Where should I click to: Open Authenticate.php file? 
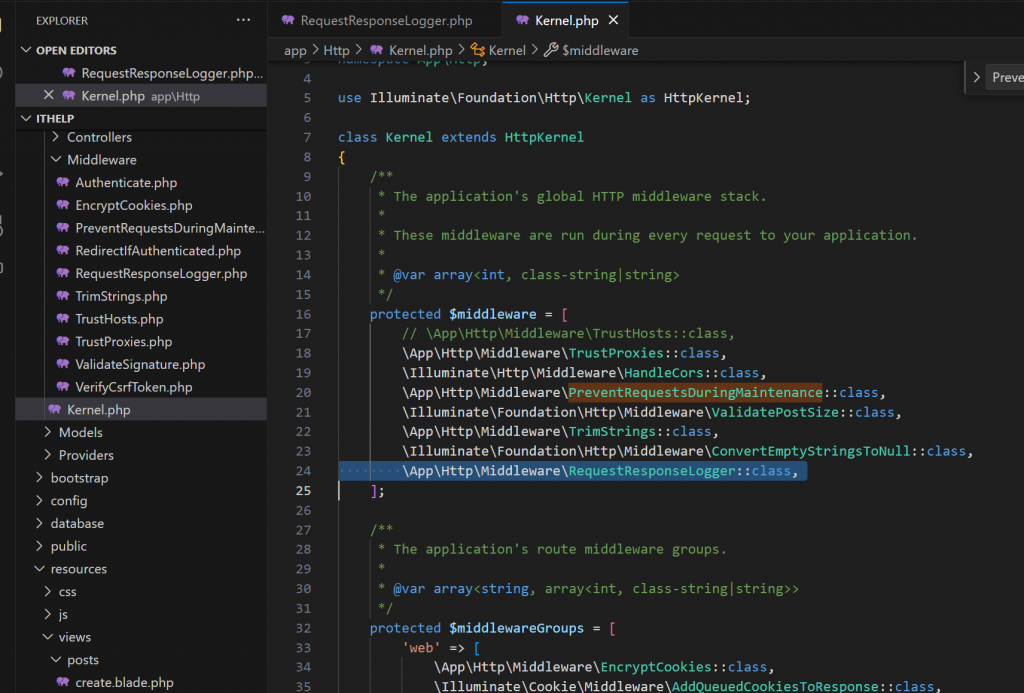click(x=126, y=183)
